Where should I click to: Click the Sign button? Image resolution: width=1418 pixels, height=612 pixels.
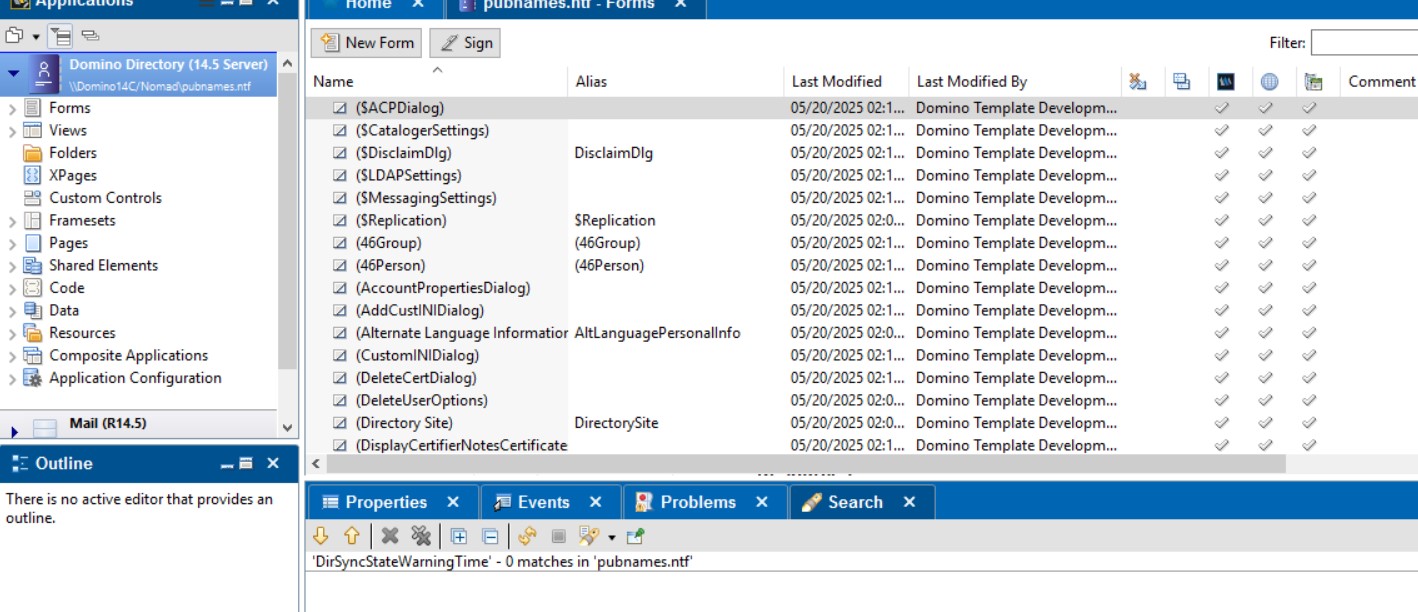tap(465, 43)
